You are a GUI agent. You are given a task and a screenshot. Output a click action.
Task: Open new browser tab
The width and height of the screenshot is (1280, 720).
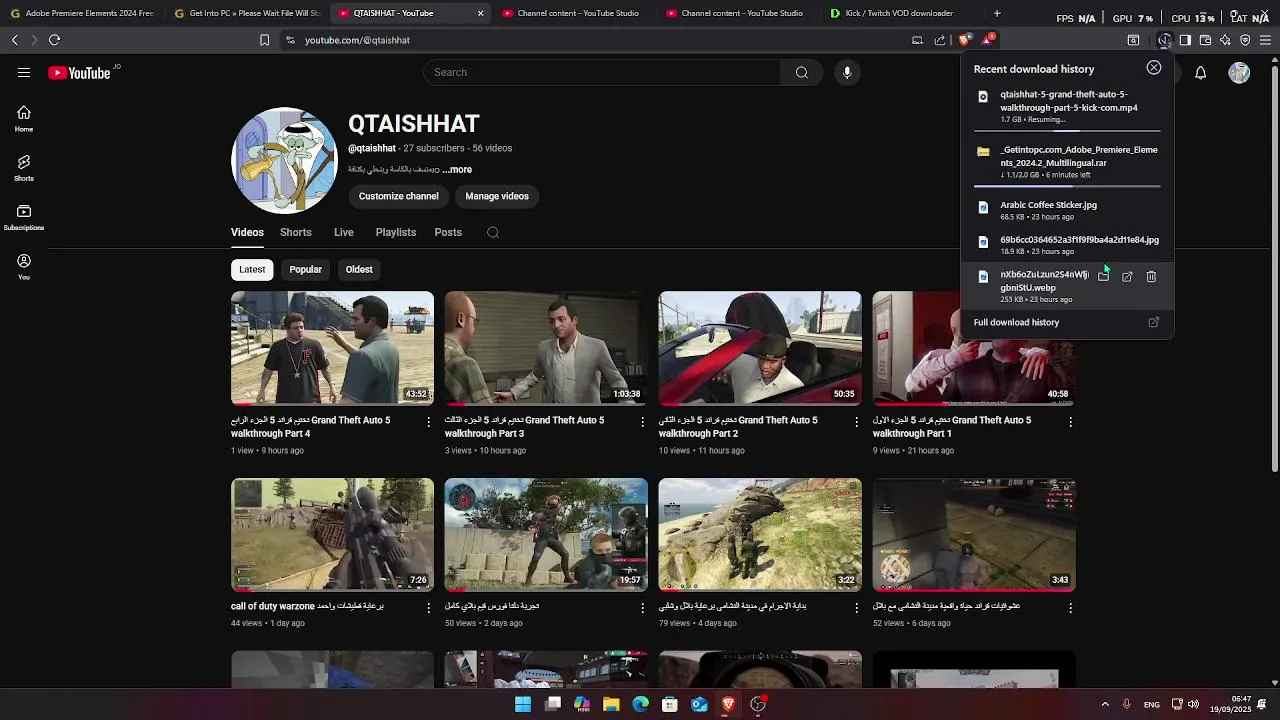pos(997,13)
